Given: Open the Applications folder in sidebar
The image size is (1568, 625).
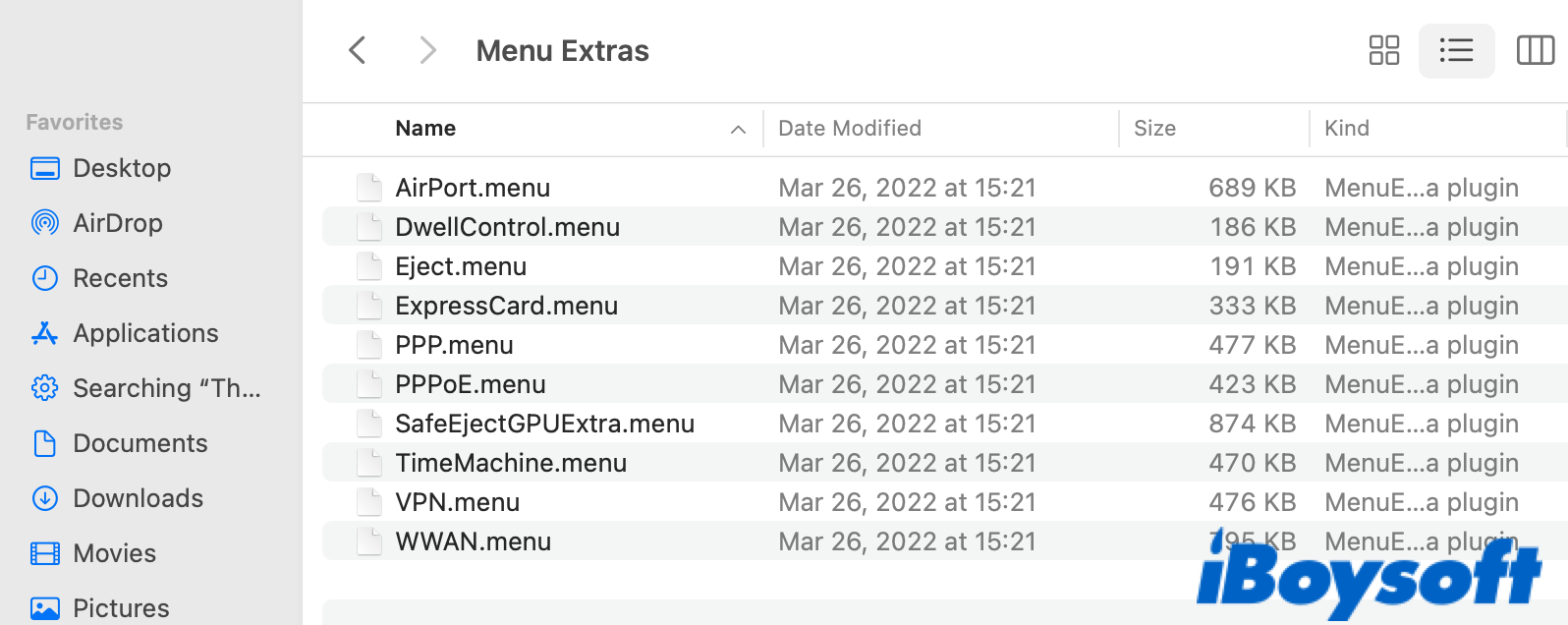Looking at the screenshot, I should point(145,333).
